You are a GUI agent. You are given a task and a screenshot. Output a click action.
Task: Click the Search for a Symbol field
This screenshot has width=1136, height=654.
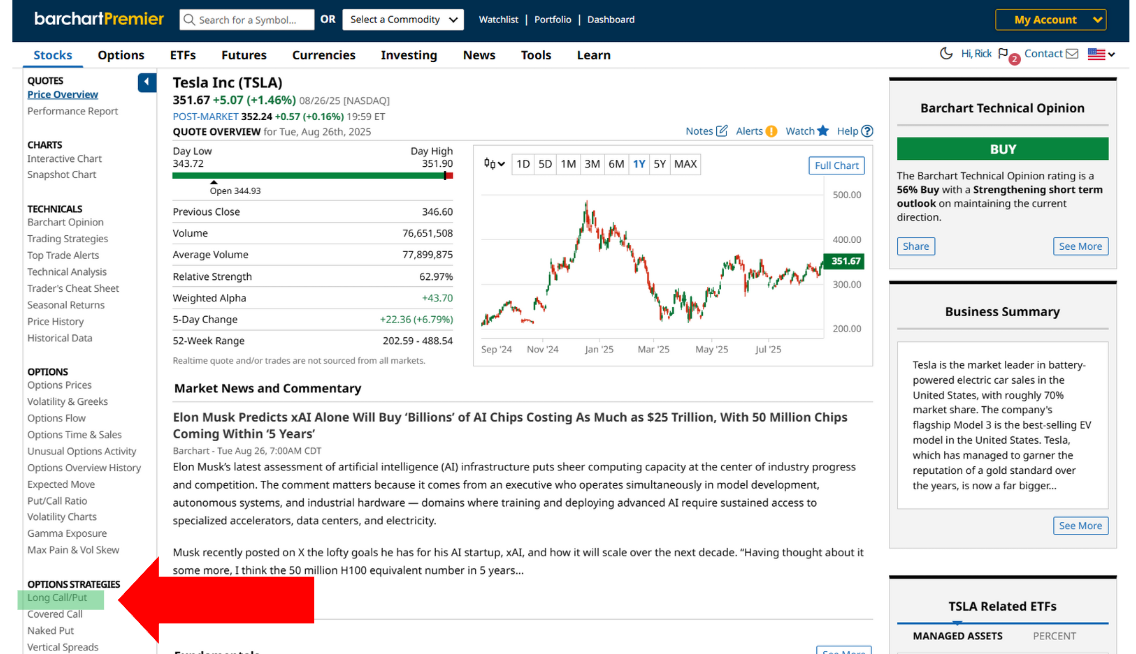click(x=246, y=20)
